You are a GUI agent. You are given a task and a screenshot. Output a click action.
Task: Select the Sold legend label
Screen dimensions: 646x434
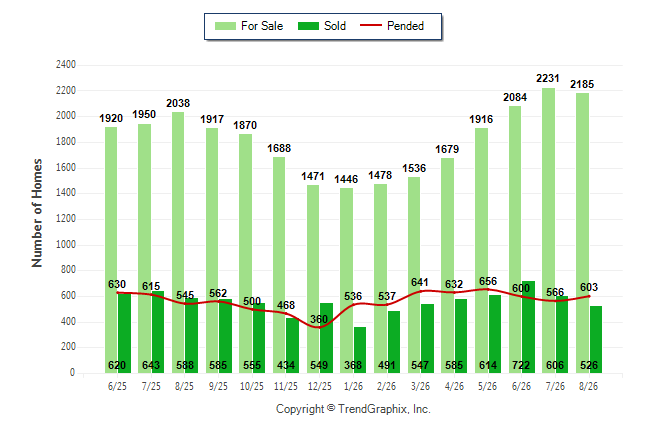(335, 26)
